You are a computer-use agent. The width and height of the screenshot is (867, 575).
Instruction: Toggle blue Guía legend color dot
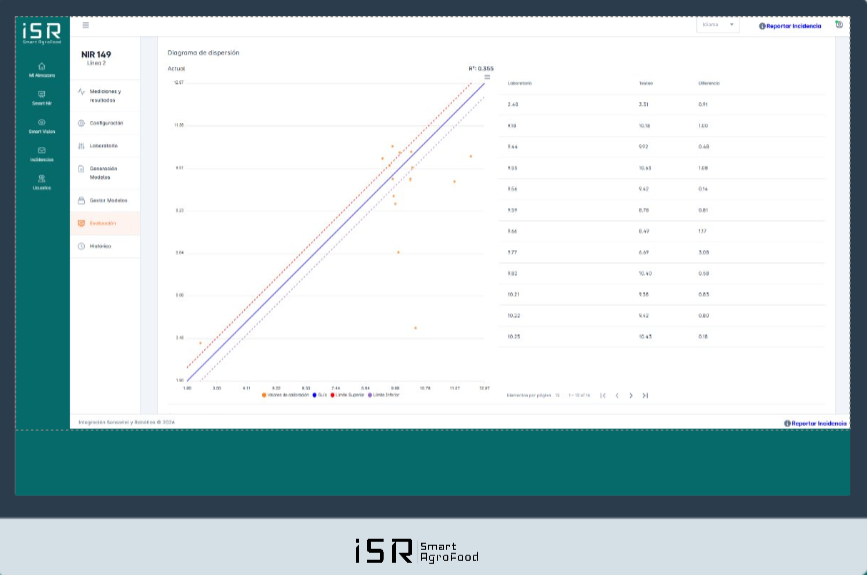pos(315,395)
